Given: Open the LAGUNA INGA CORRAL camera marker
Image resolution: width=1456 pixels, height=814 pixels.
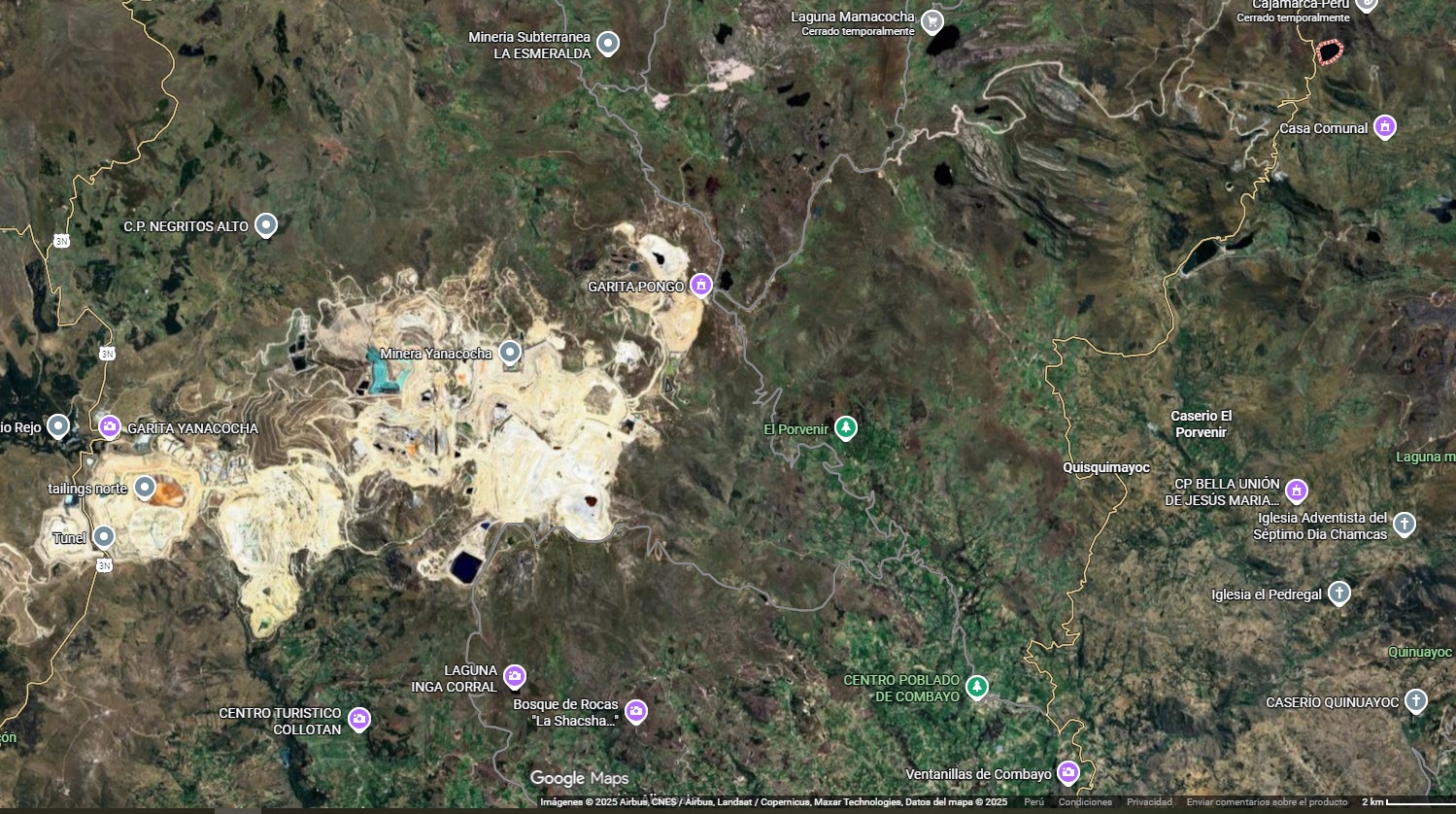Looking at the screenshot, I should [x=515, y=676].
